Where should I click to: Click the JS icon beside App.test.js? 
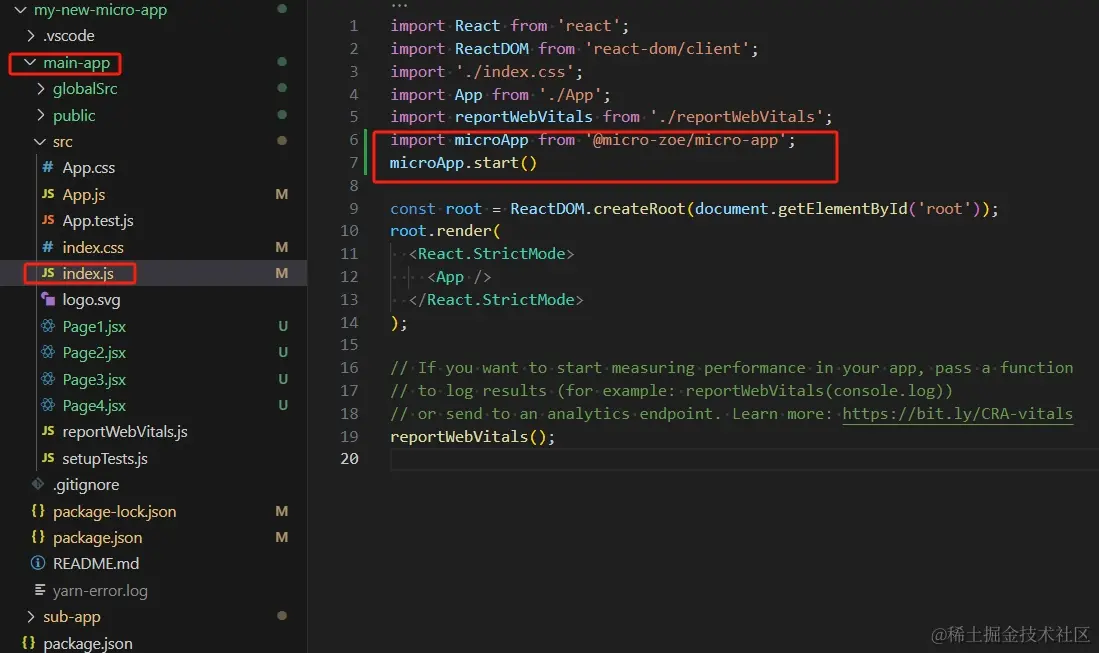pyautogui.click(x=48, y=220)
